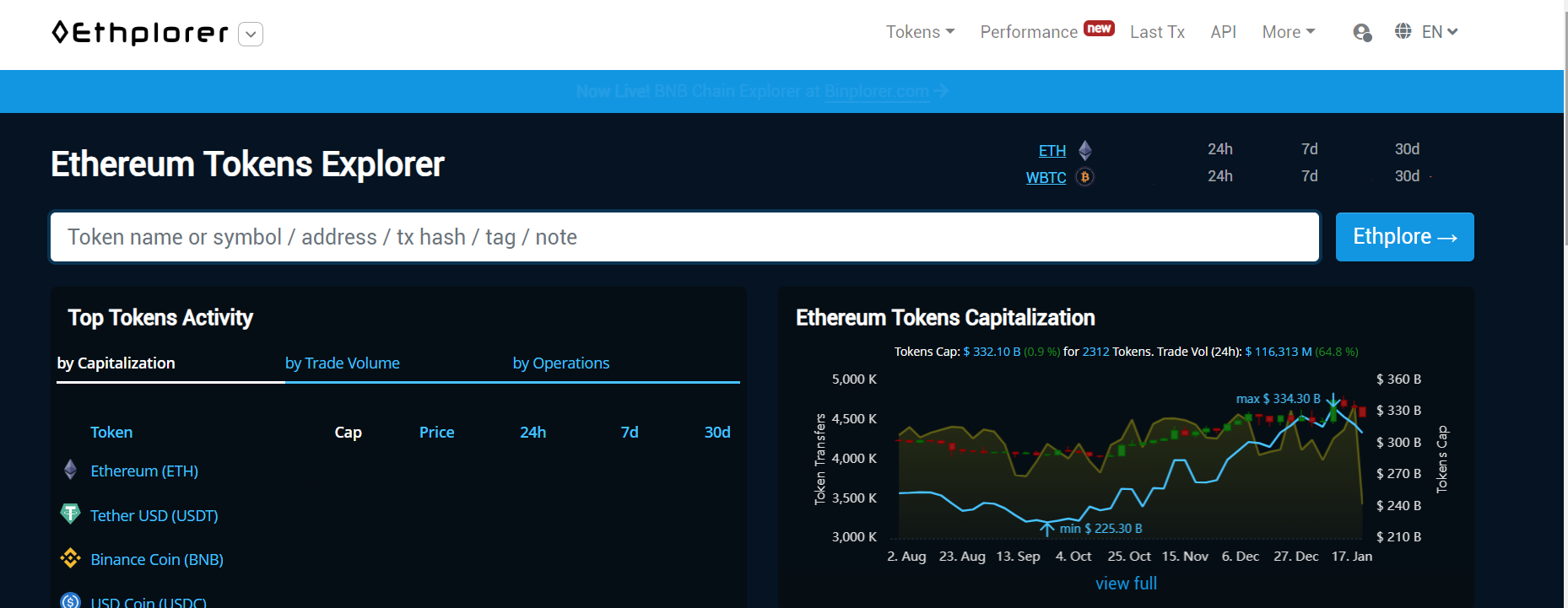Sort by the 7d column in token table
This screenshot has height=608, width=1568.
(x=630, y=433)
